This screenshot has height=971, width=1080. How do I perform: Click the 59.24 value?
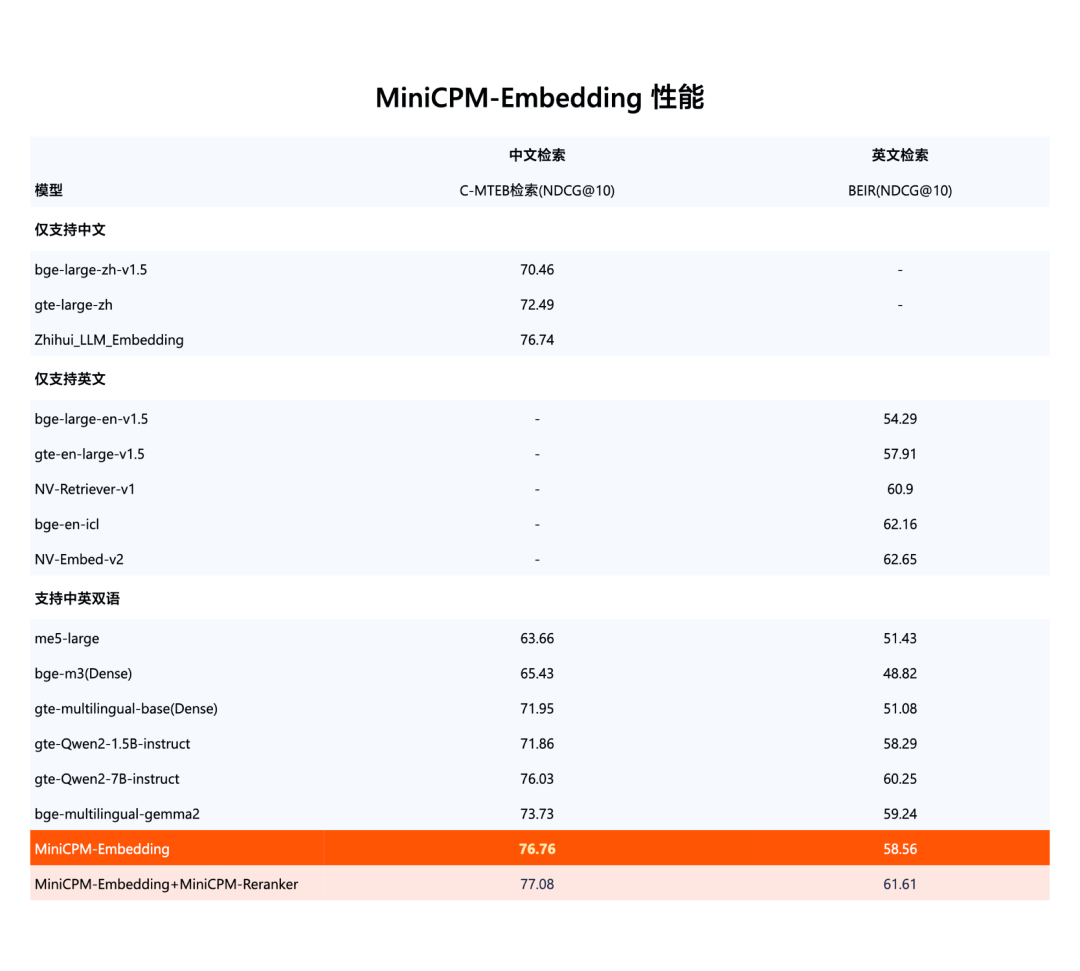(x=900, y=814)
